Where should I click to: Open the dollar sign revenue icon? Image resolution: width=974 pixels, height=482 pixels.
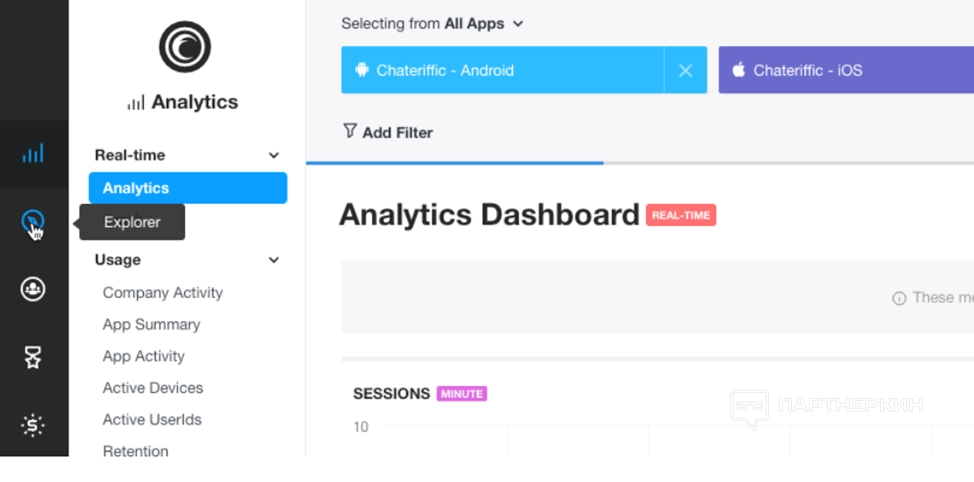point(33,426)
